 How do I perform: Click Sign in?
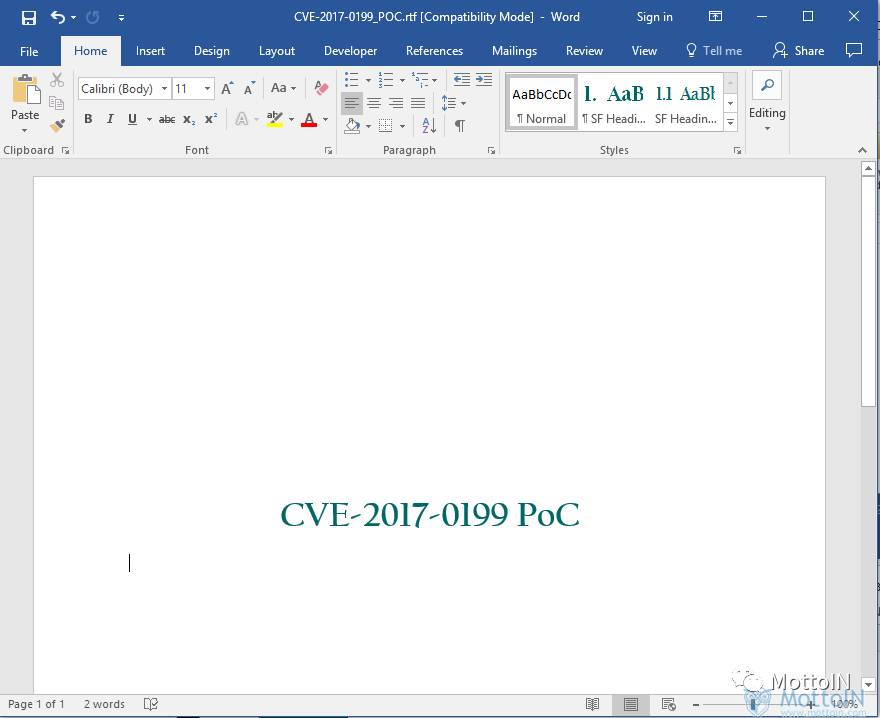click(654, 17)
